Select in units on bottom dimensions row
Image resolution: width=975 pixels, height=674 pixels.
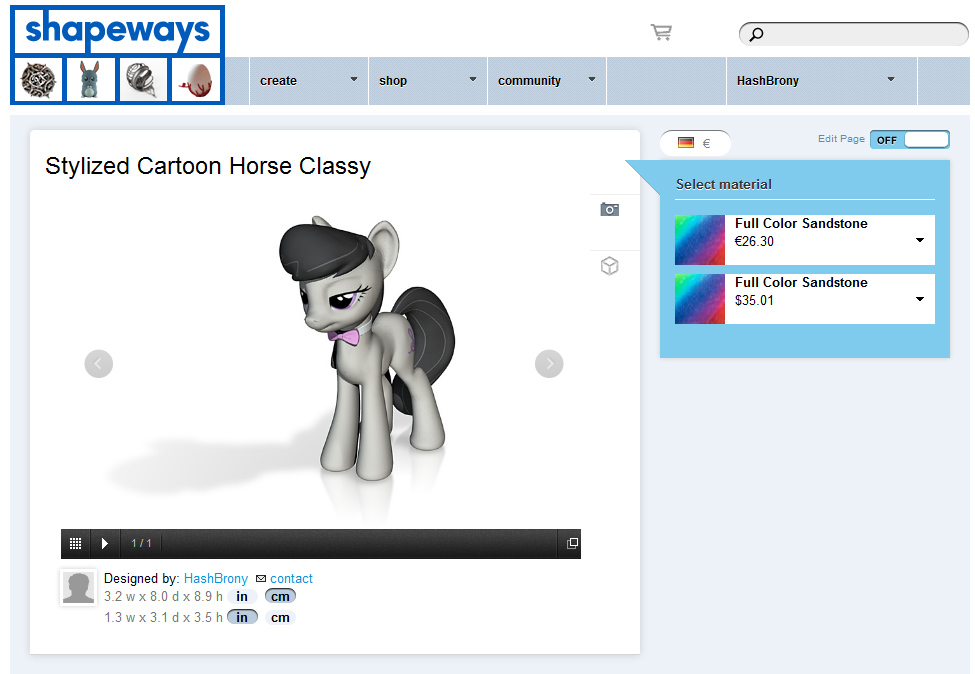242,617
